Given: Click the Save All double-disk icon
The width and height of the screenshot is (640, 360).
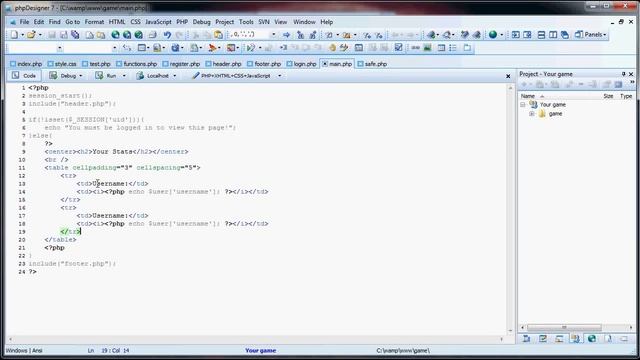Looking at the screenshot, I should tap(75, 35).
